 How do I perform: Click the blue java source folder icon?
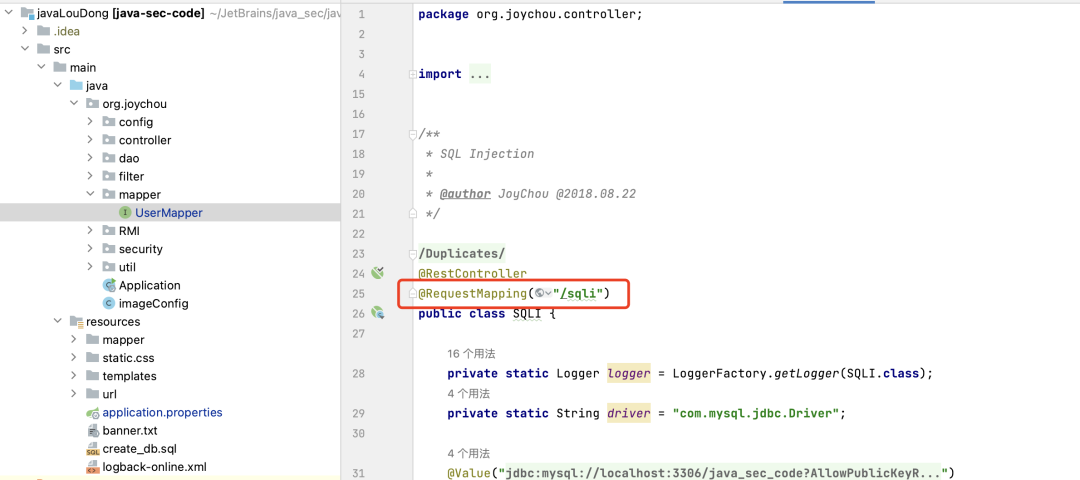coord(76,85)
